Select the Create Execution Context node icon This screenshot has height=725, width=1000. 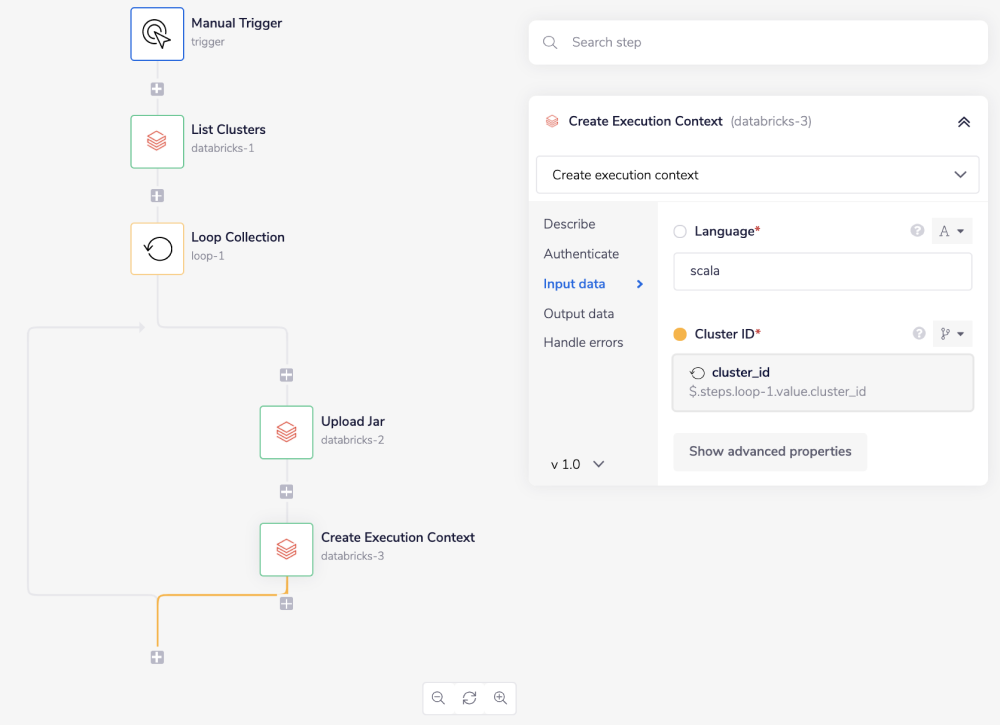click(286, 549)
